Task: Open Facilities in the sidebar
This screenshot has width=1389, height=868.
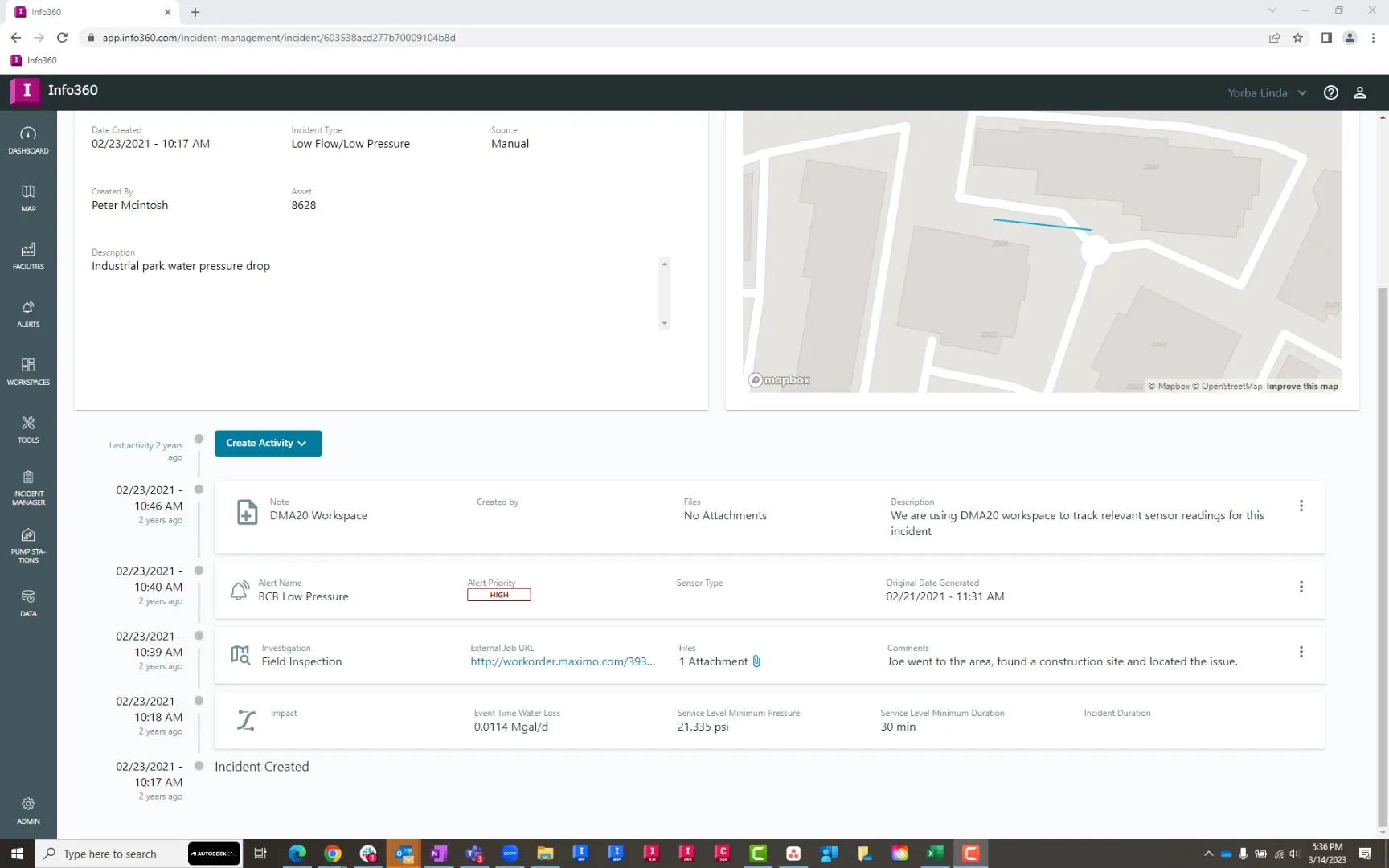Action: pos(28,256)
